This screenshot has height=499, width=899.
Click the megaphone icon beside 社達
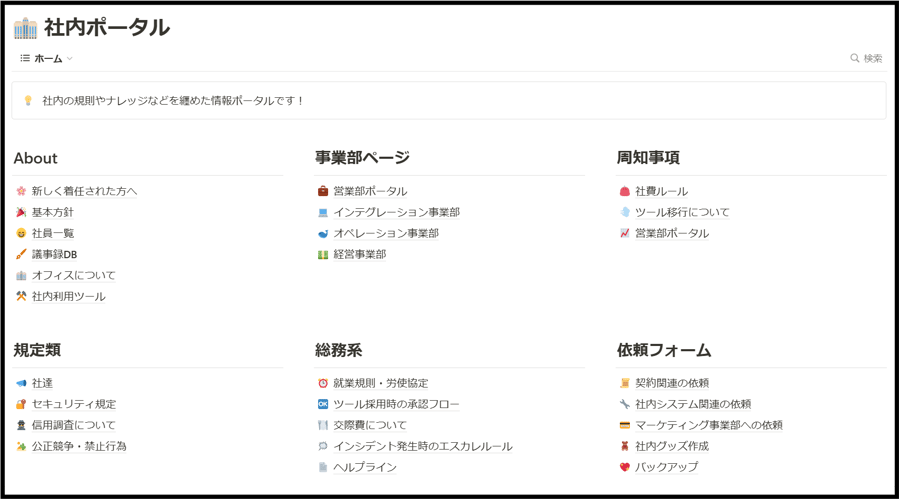[x=21, y=383]
